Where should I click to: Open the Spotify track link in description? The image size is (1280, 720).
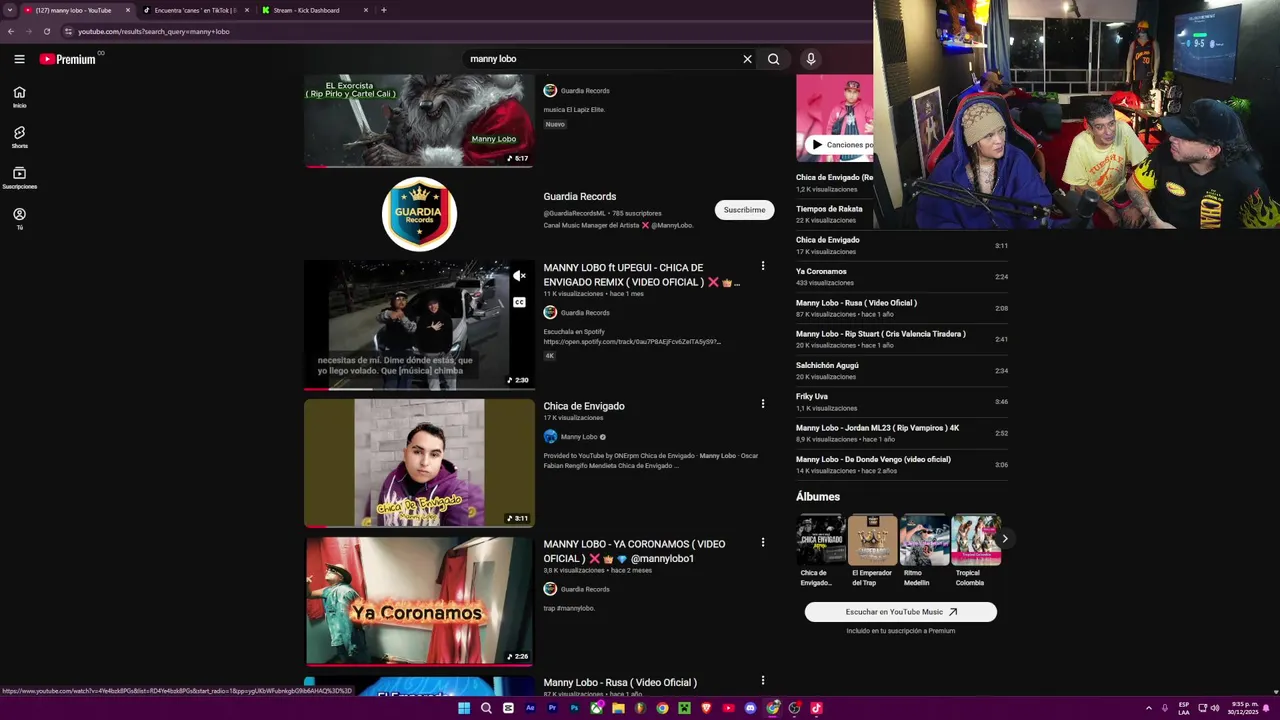tap(632, 342)
